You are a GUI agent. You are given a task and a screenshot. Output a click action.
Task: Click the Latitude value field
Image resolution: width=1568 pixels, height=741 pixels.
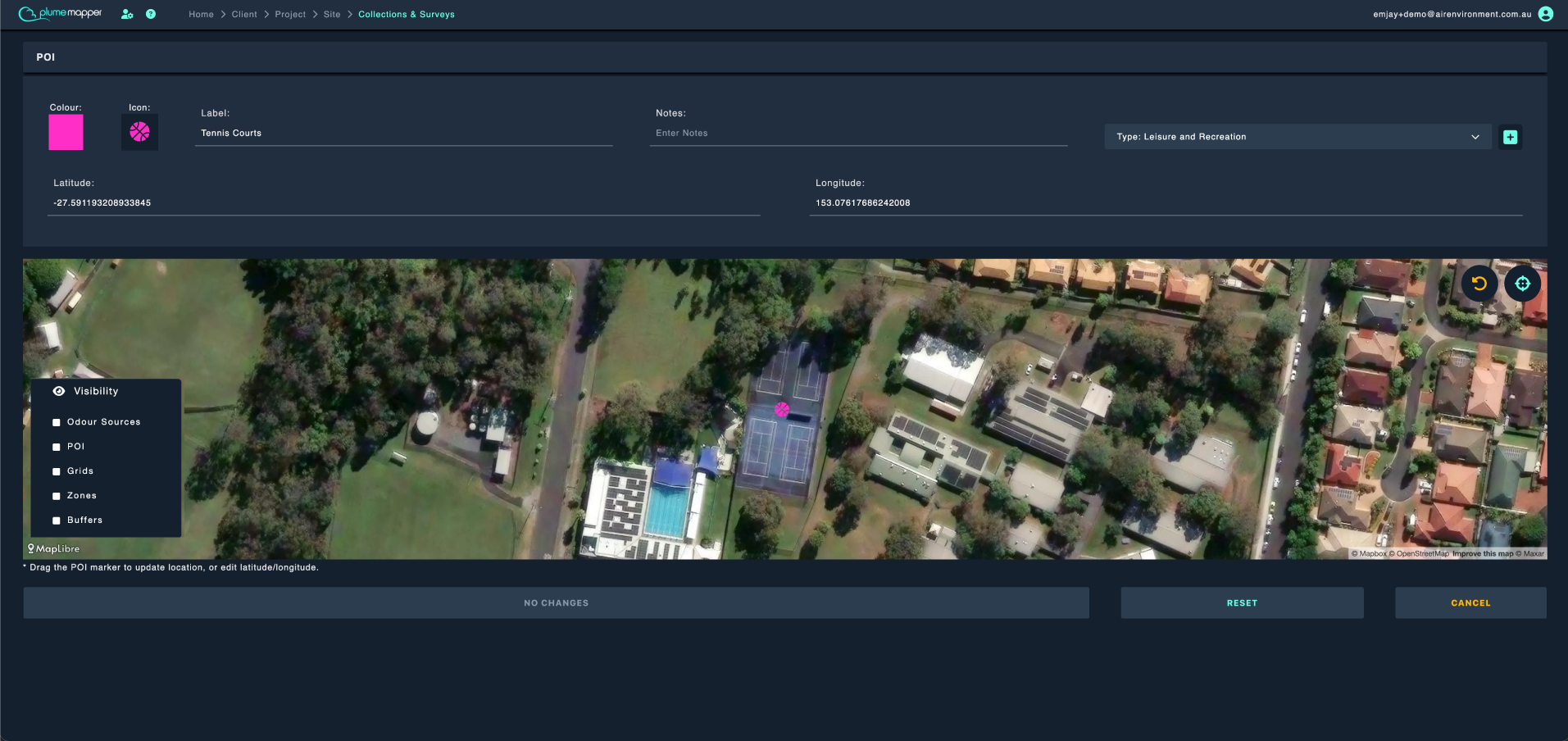coord(404,202)
